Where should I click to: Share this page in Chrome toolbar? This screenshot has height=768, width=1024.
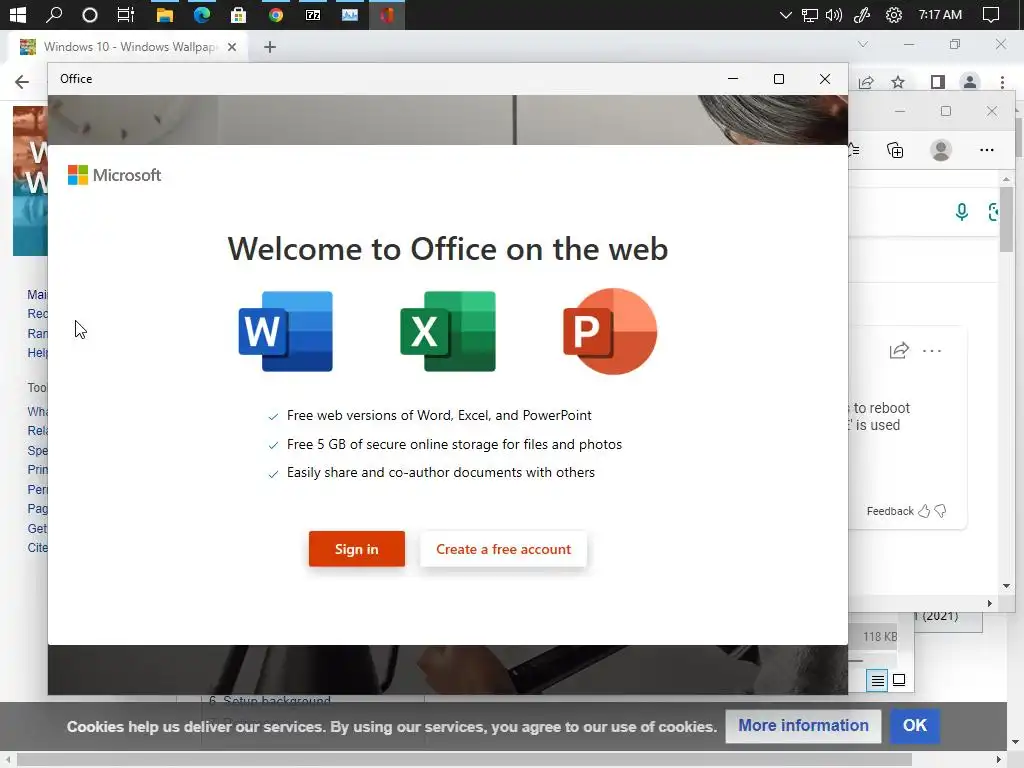coord(866,82)
